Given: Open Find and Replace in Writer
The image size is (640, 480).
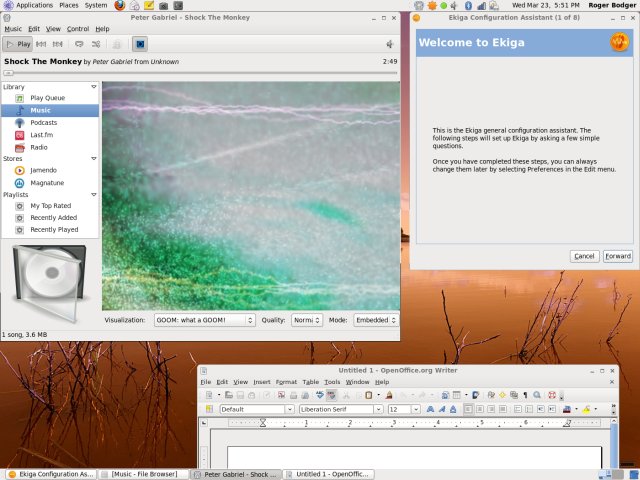Looking at the screenshot, I should point(491,395).
